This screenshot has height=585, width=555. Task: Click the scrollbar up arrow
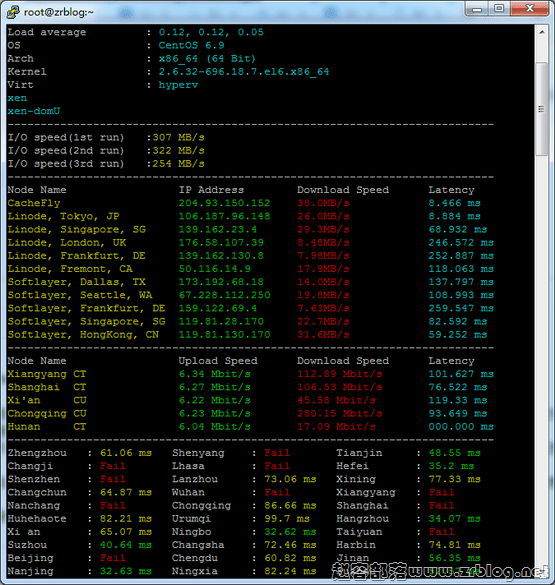[x=542, y=32]
